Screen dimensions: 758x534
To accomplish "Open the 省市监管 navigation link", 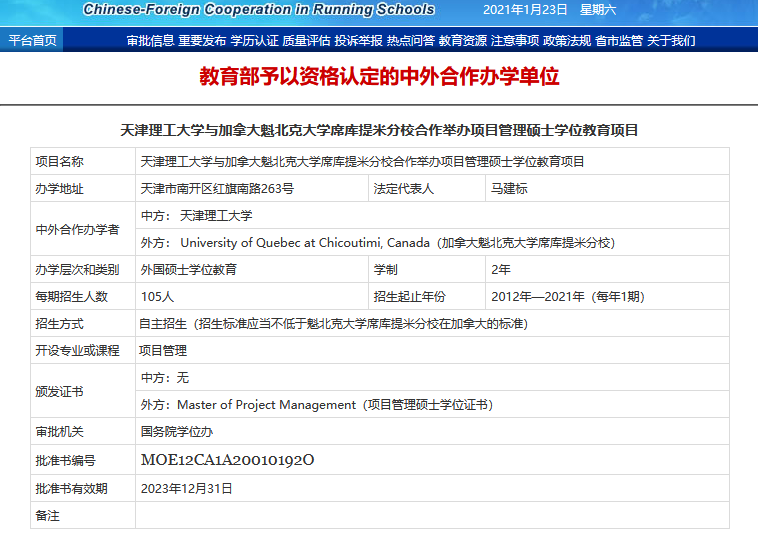I will click(x=619, y=41).
